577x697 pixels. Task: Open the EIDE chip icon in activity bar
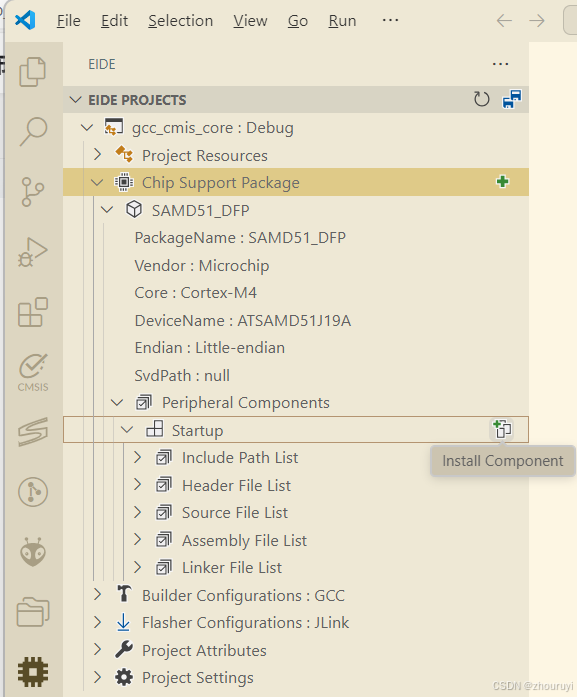33,672
